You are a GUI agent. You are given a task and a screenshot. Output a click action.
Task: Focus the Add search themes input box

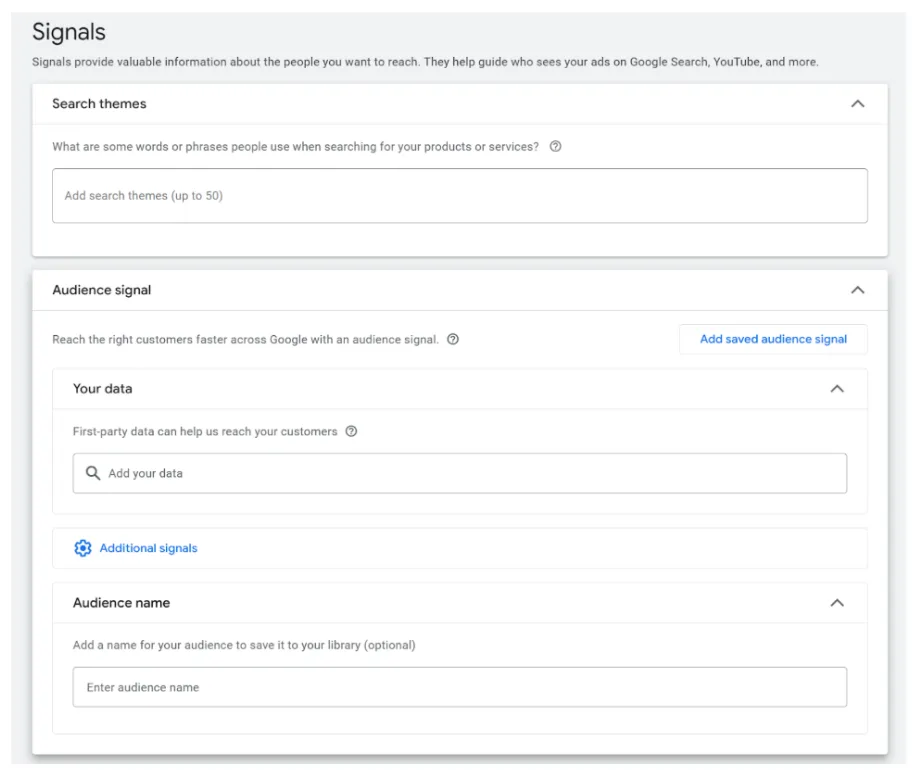(460, 196)
